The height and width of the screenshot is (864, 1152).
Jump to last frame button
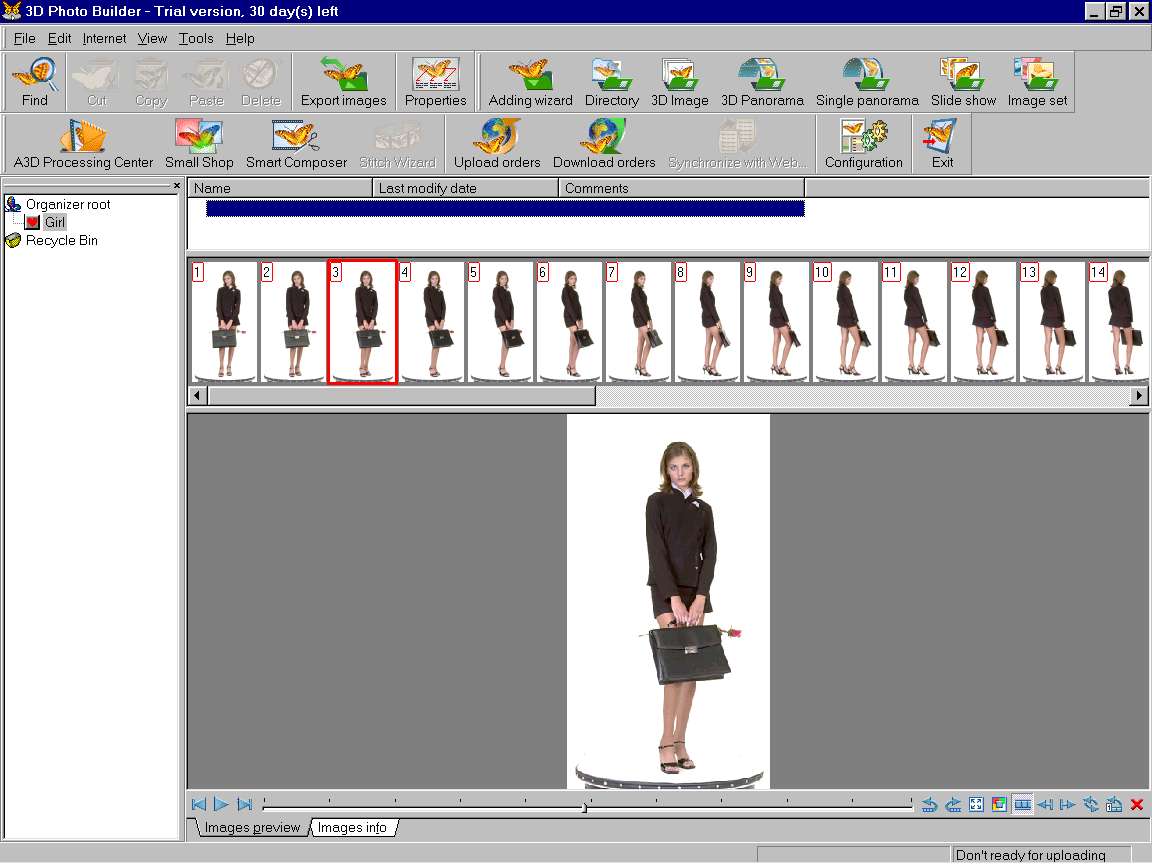click(245, 804)
